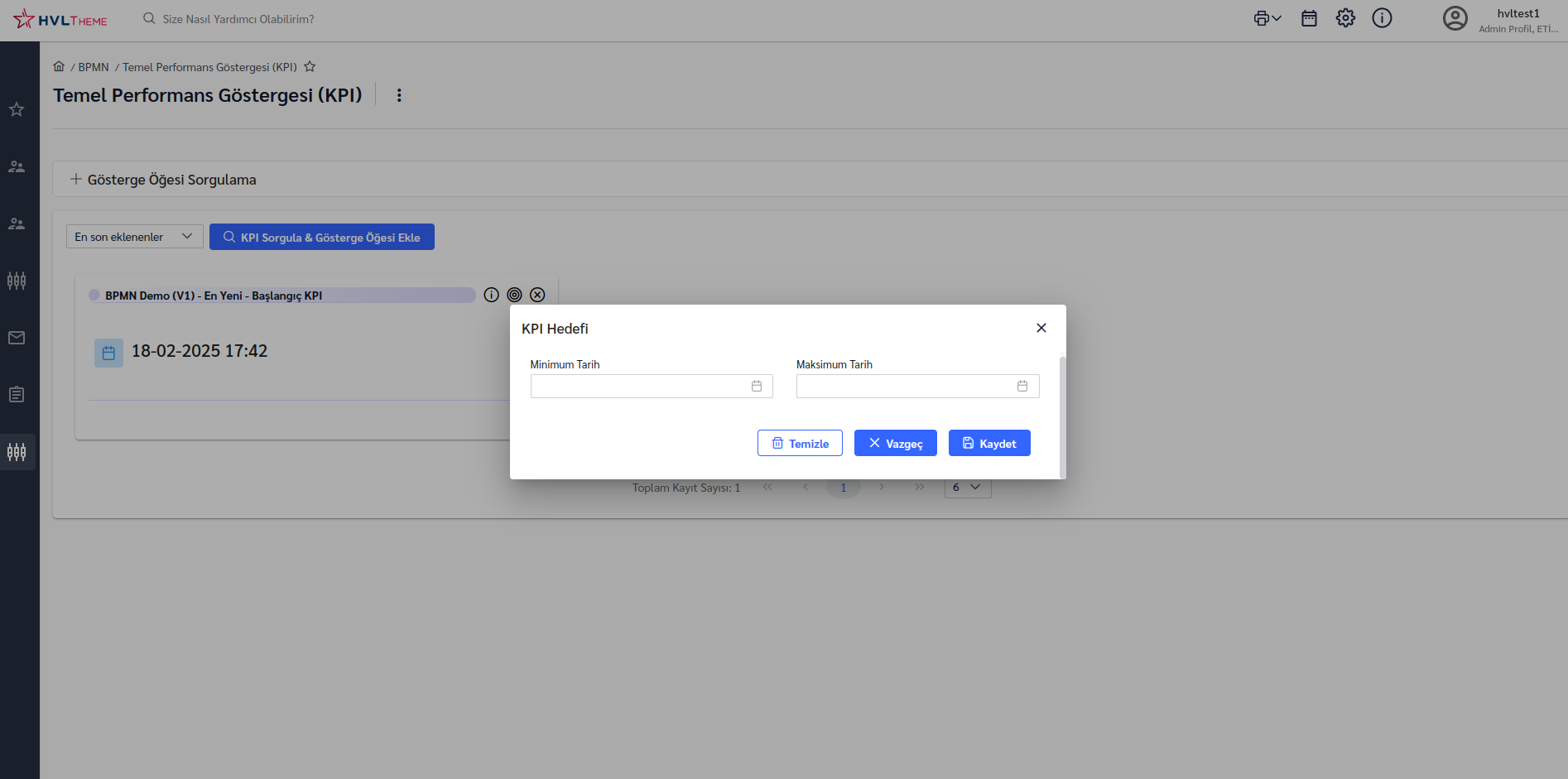Click the Kaydet save button

pyautogui.click(x=988, y=443)
